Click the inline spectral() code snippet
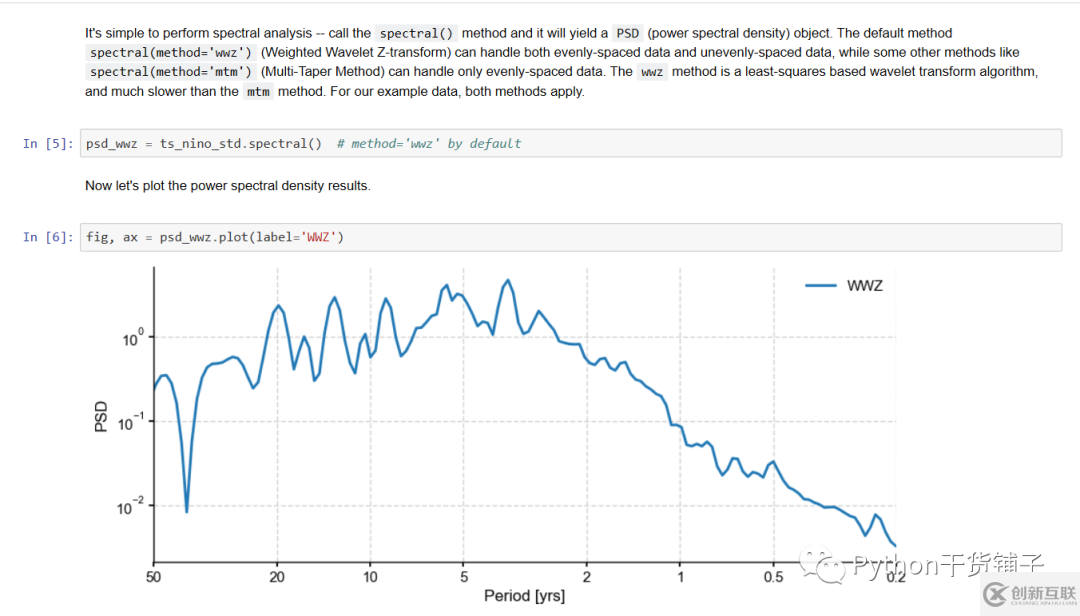Viewport: 1080px width, 616px height. point(416,33)
